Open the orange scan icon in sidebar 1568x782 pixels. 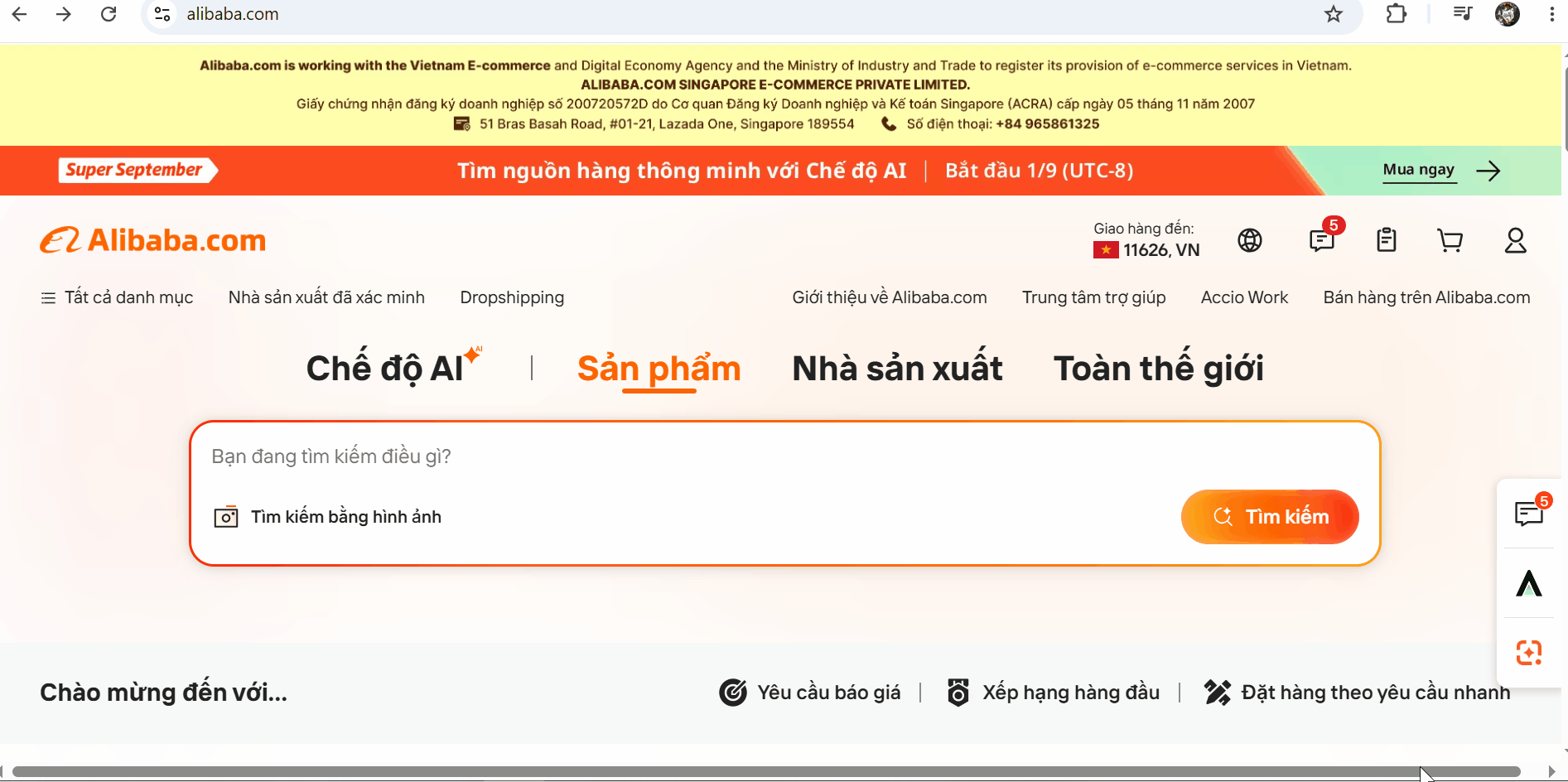[x=1529, y=653]
